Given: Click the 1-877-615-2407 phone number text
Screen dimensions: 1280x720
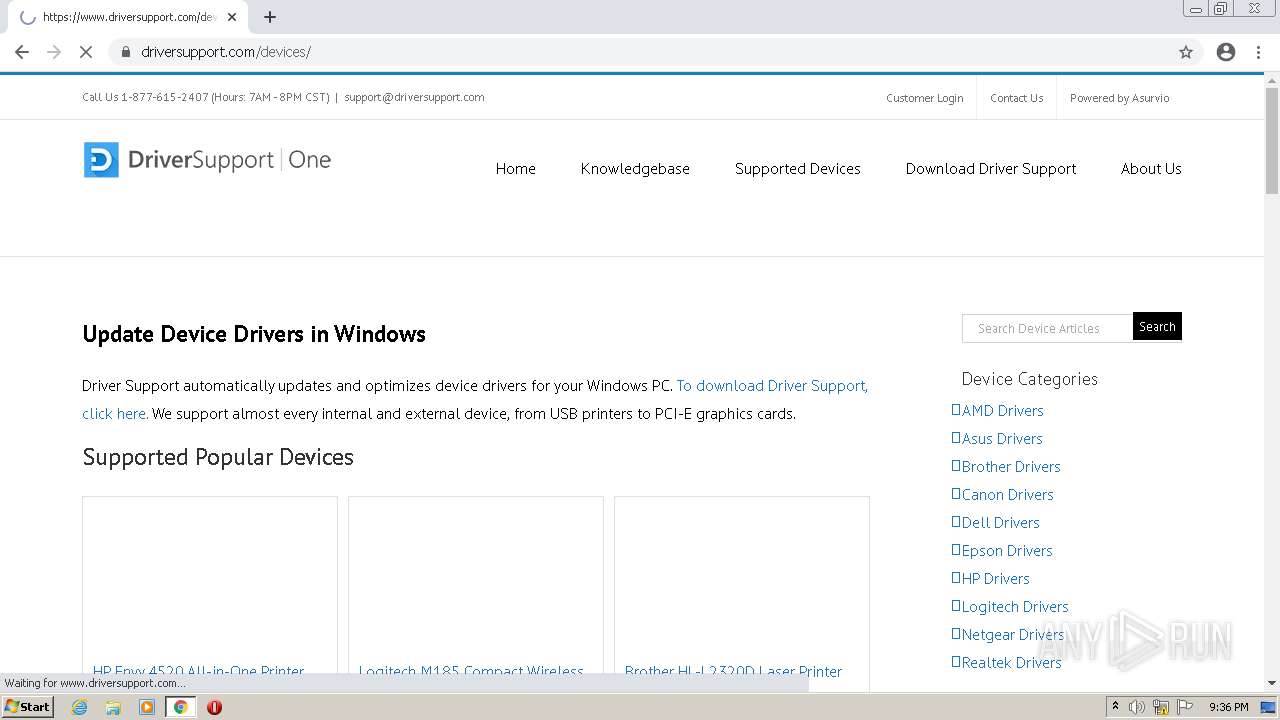Looking at the screenshot, I should [164, 97].
